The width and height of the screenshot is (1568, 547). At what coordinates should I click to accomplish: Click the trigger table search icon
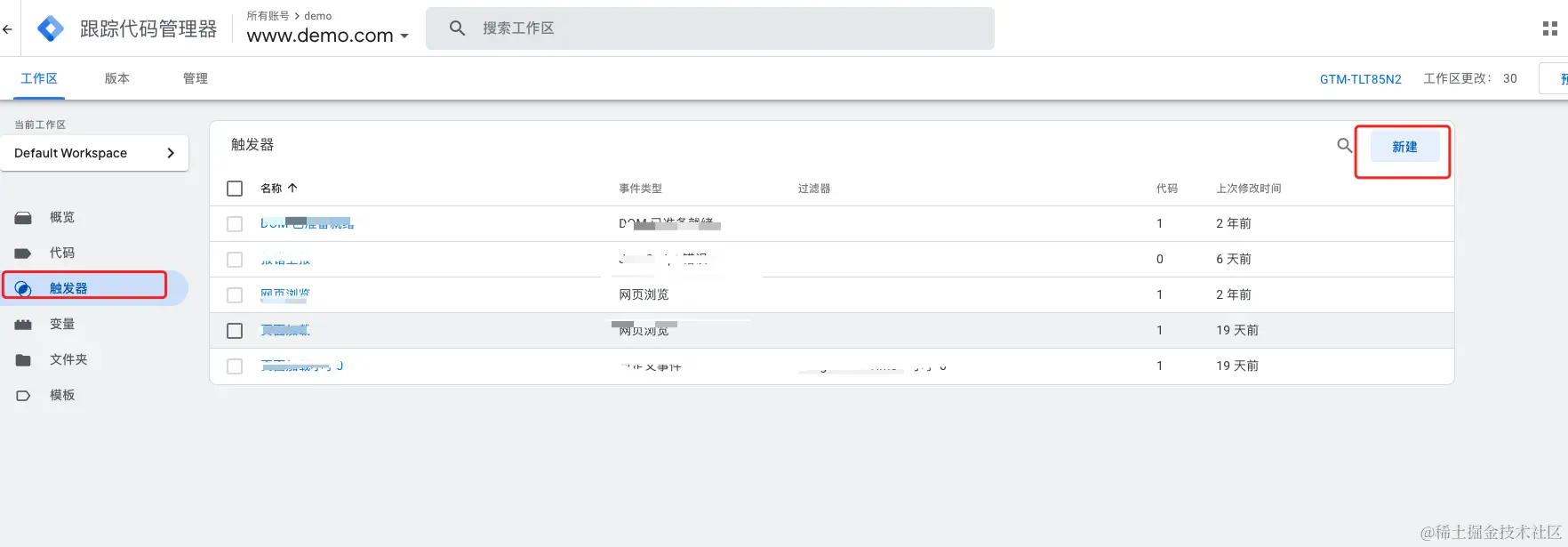[x=1345, y=145]
